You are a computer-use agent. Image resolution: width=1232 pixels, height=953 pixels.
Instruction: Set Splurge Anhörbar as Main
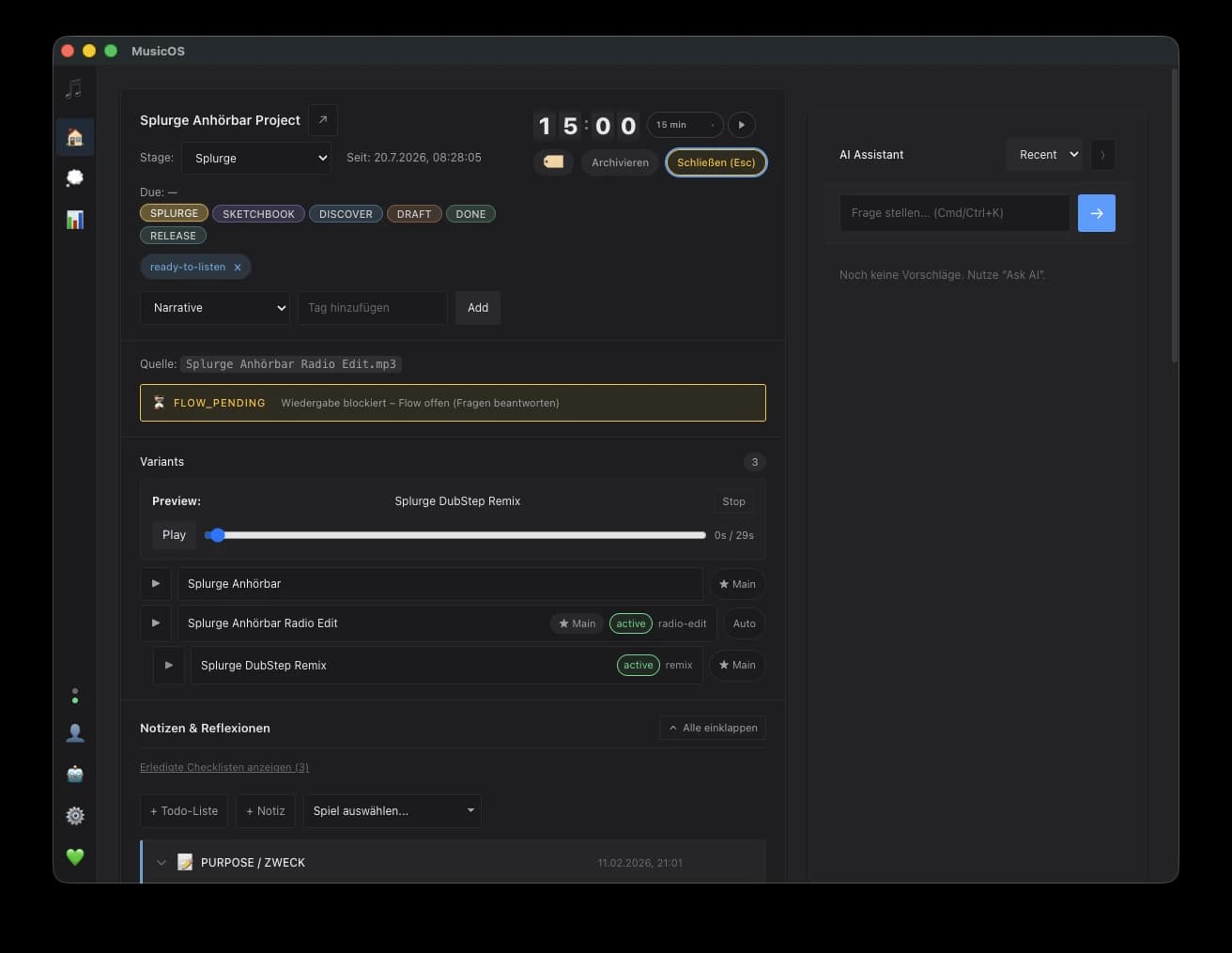737,584
